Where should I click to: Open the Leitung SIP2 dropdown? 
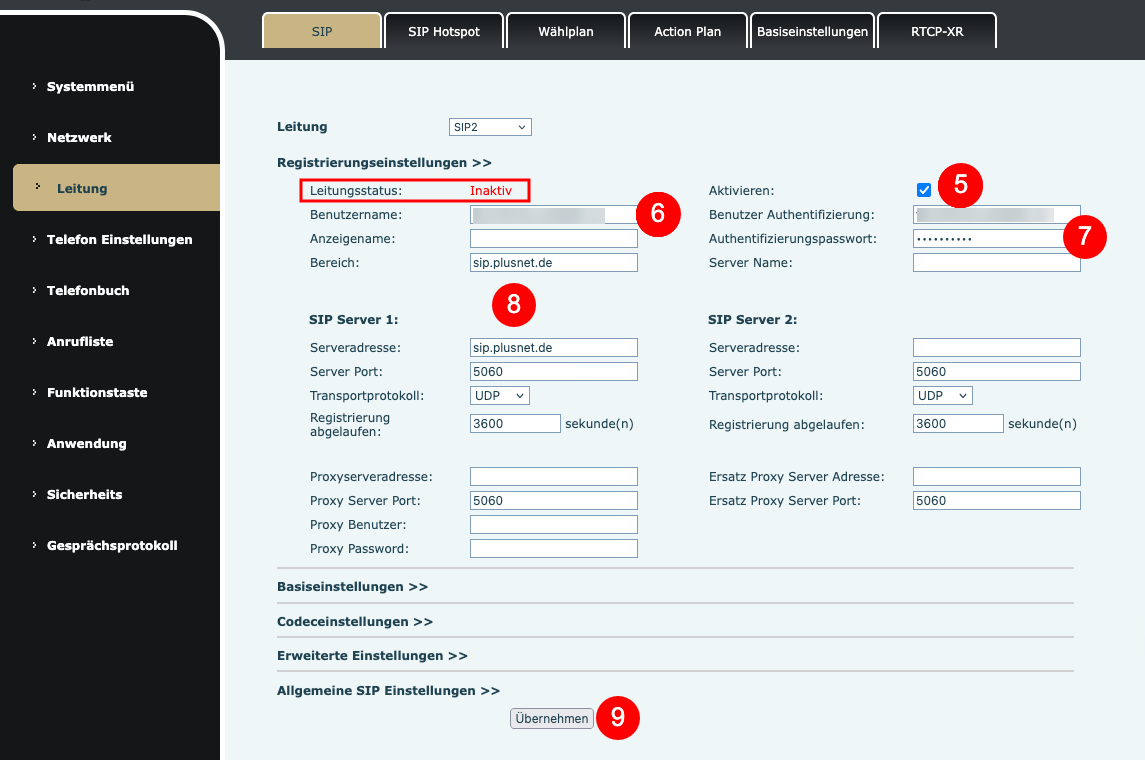coord(490,127)
